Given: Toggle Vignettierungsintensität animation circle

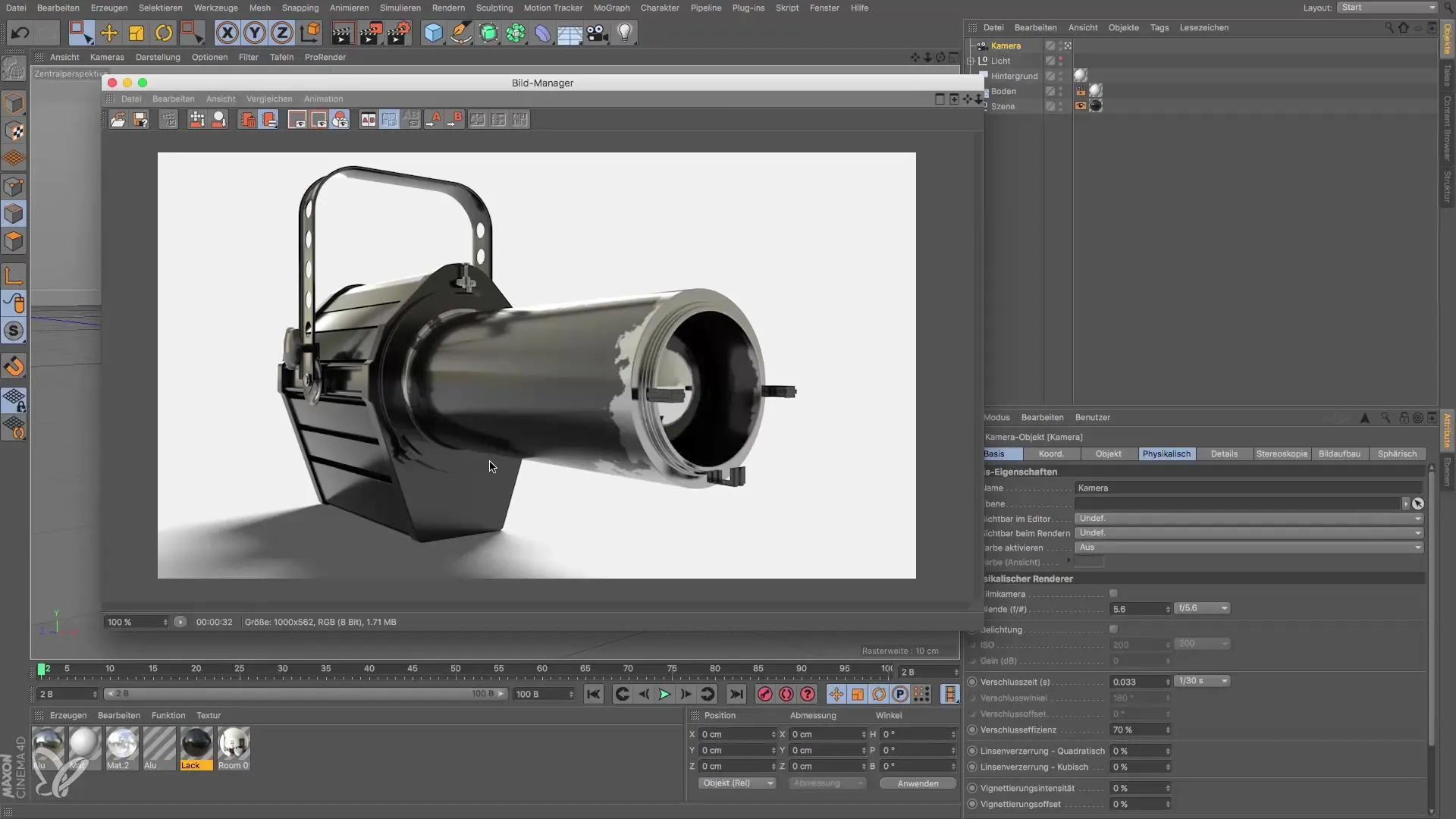Looking at the screenshot, I should 972,788.
